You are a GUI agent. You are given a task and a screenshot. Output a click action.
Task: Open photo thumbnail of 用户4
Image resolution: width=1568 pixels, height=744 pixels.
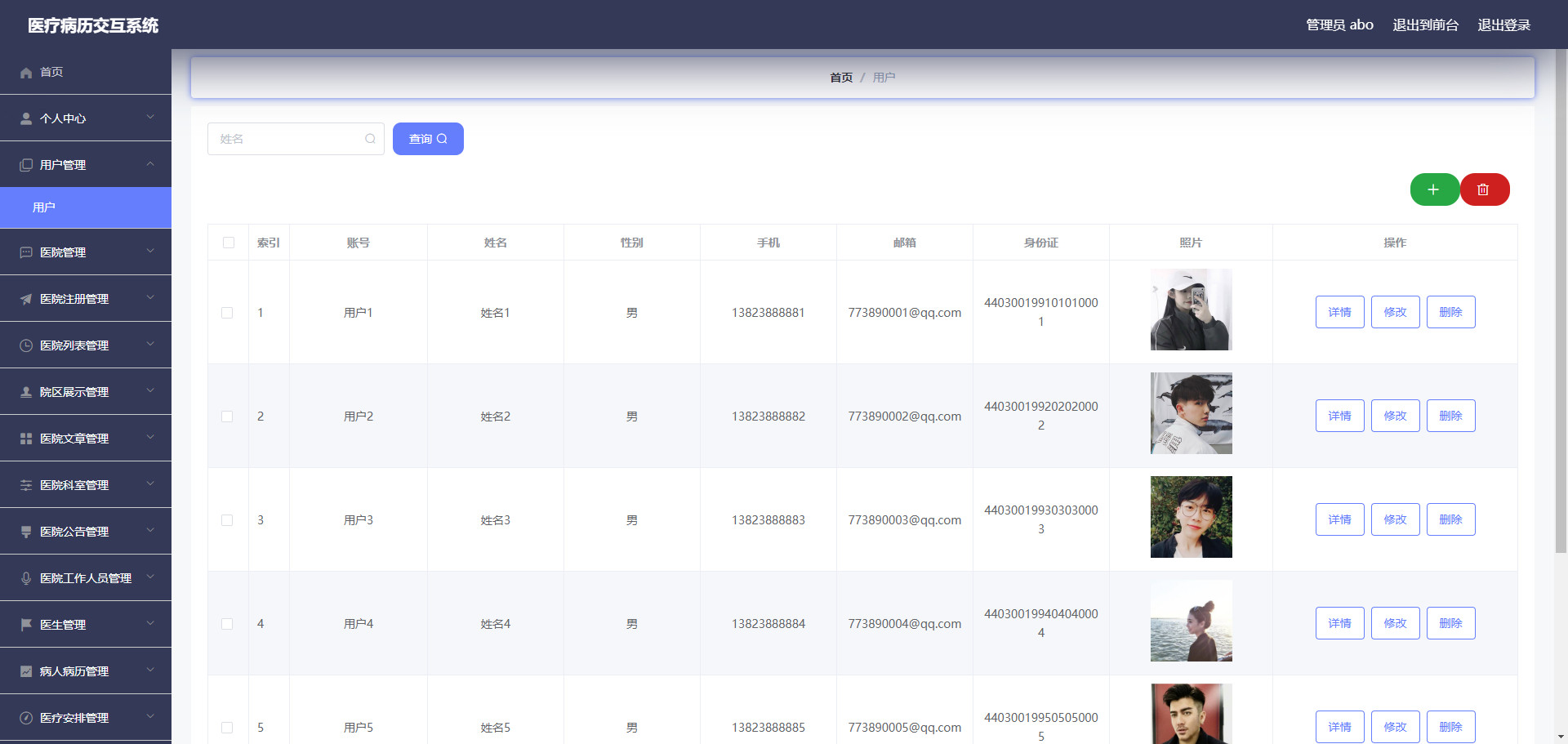[1191, 621]
